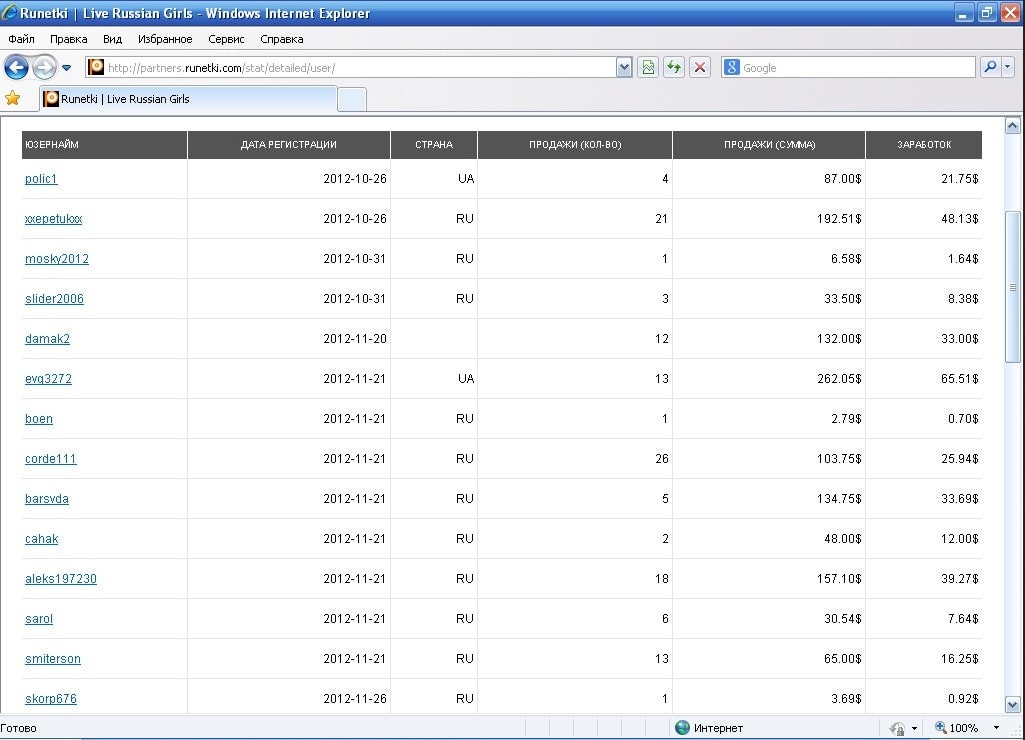
Task: Open the Избранное menu
Action: point(165,39)
